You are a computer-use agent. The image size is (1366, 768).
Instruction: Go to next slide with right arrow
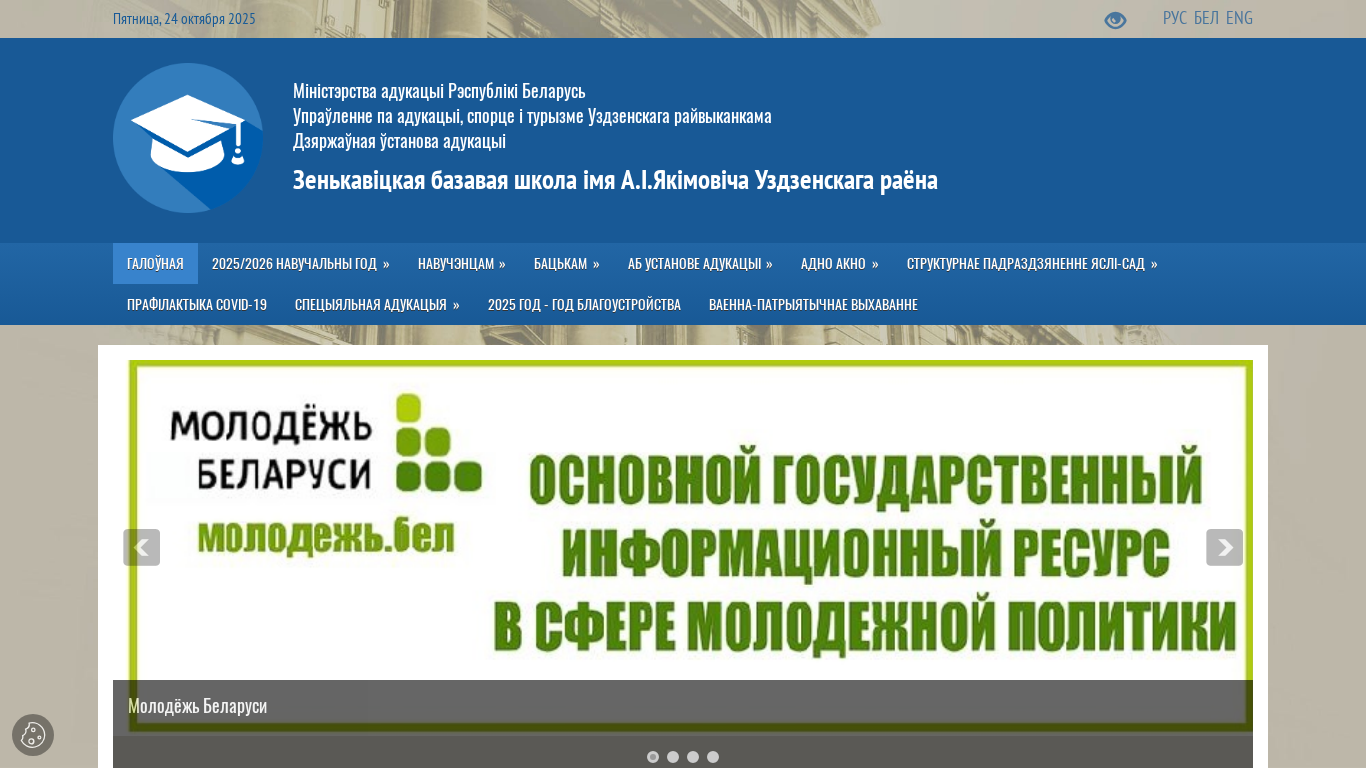pos(1224,547)
